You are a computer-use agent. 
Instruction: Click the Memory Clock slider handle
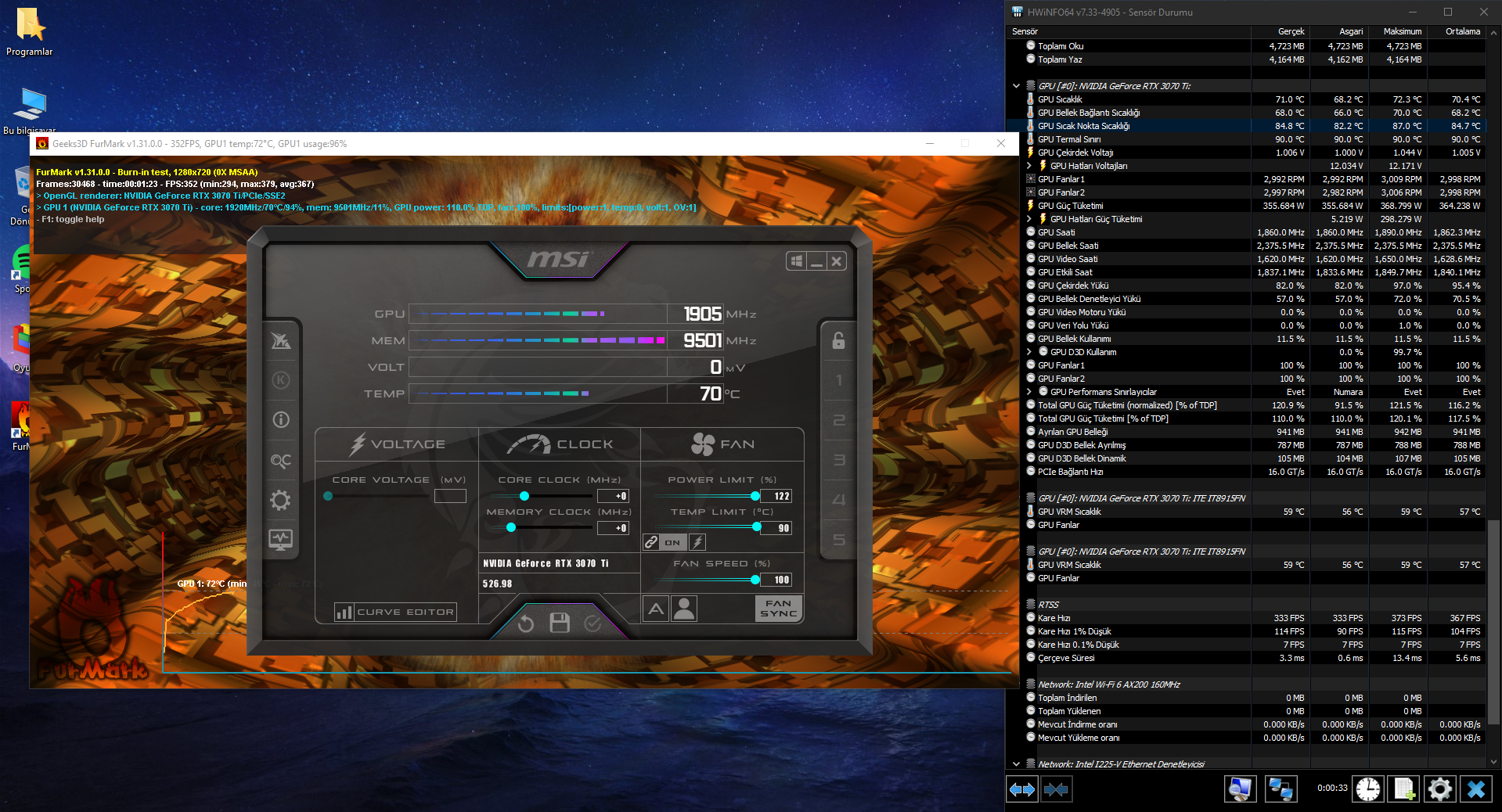tap(511, 527)
